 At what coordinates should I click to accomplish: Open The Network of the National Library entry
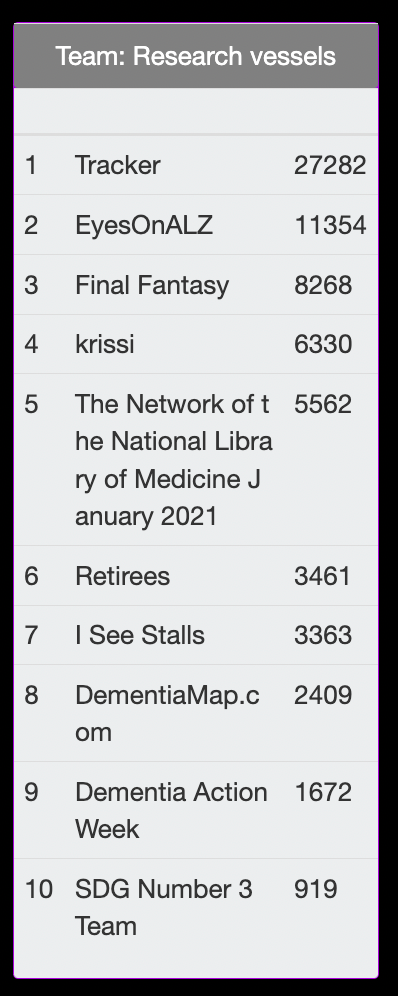click(173, 459)
